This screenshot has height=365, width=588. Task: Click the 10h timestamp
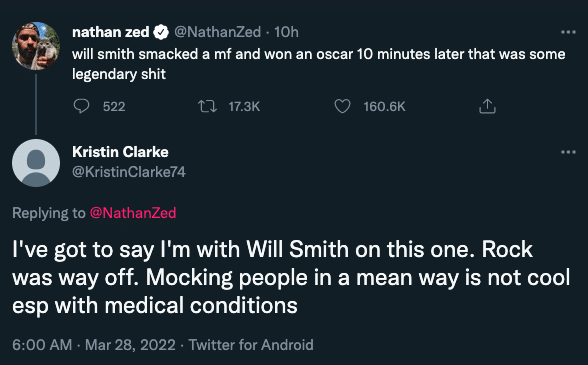click(286, 32)
